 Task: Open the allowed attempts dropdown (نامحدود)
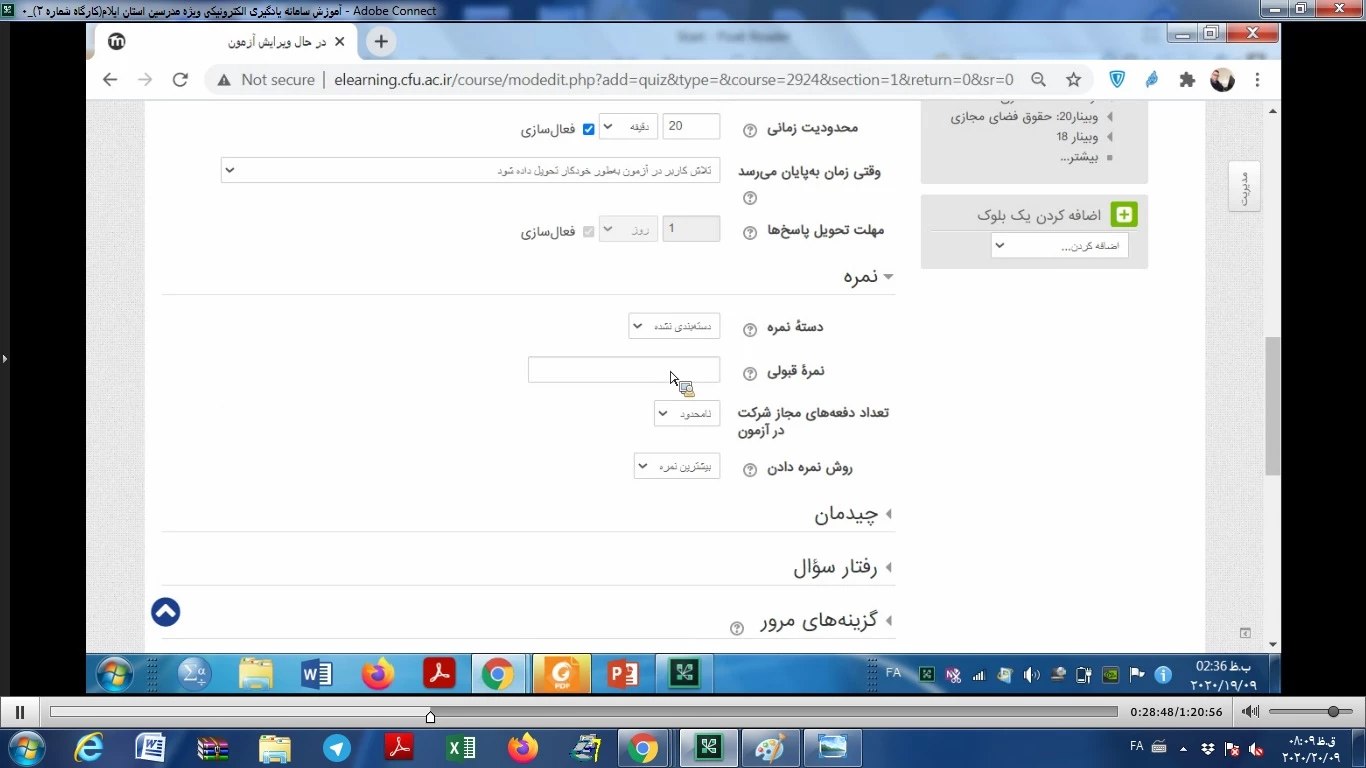687,413
